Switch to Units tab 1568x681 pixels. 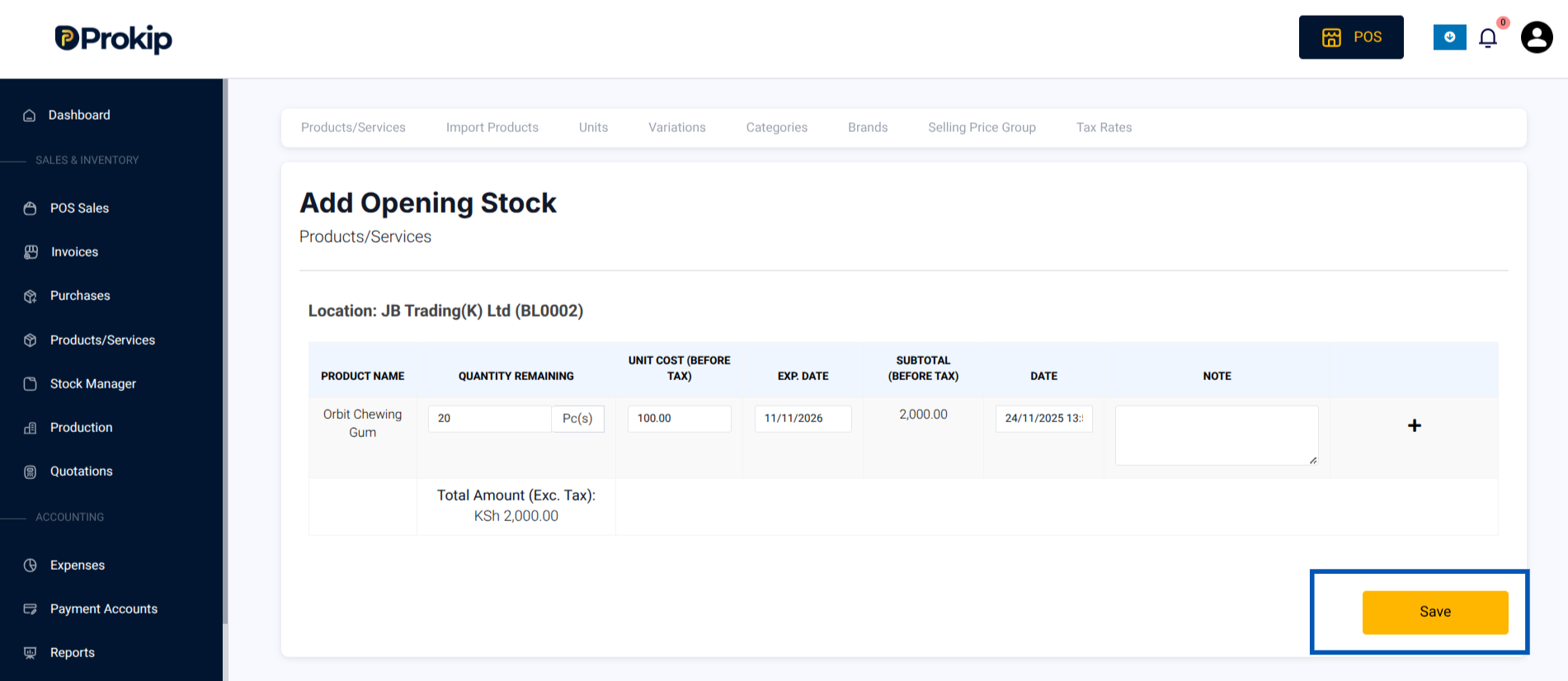593,127
